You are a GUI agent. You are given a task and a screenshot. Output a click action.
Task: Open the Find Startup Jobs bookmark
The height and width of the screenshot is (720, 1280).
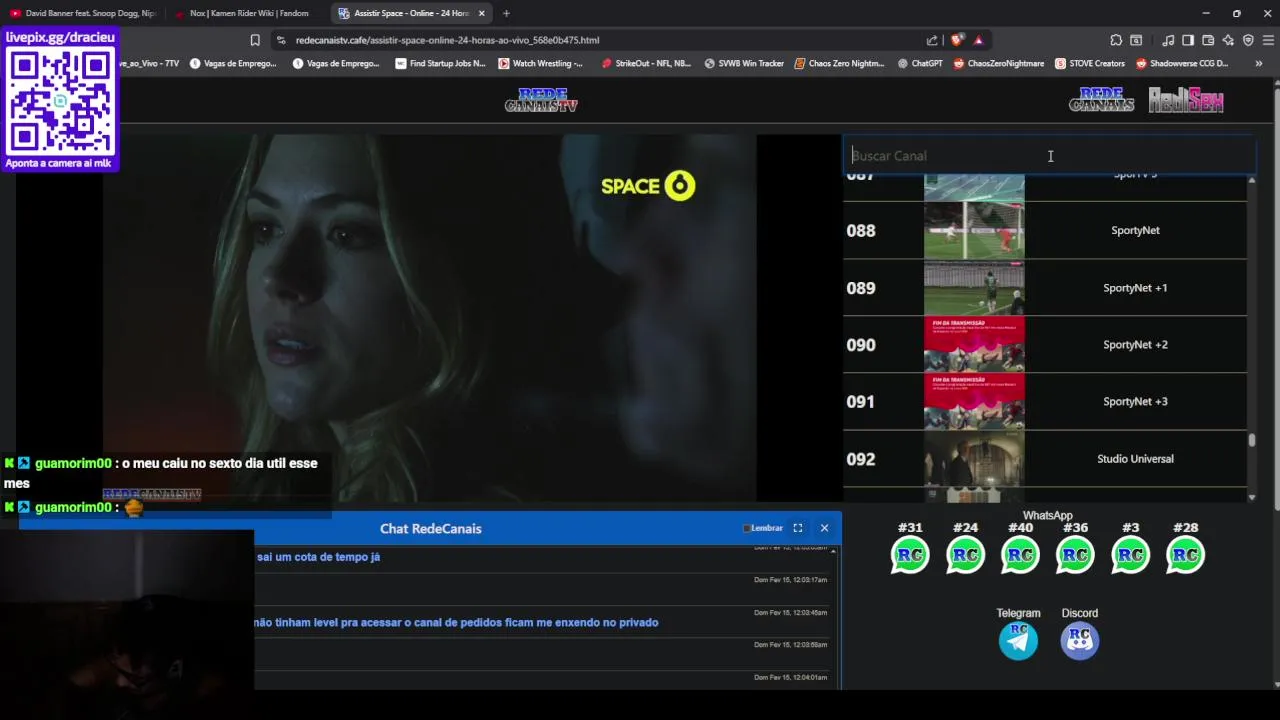(x=440, y=63)
